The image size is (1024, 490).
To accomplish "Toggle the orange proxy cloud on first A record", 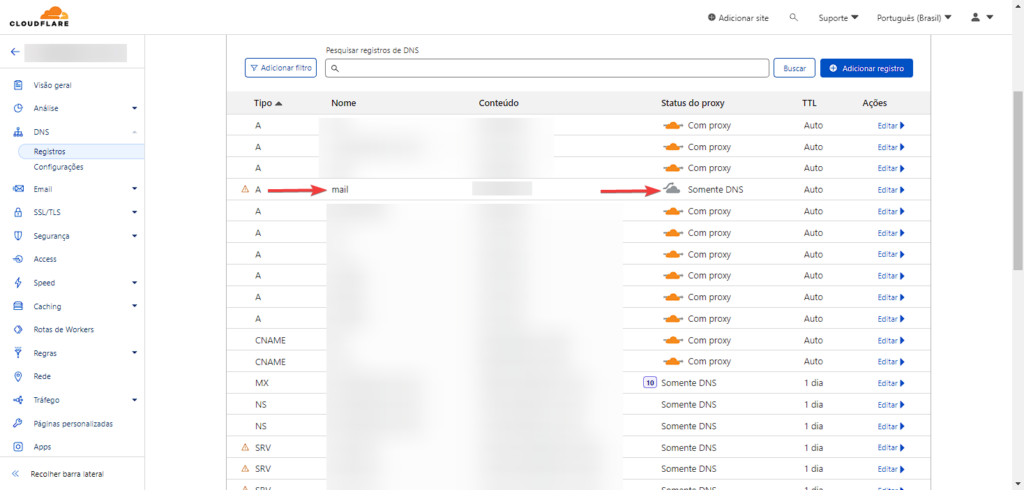I will (673, 125).
